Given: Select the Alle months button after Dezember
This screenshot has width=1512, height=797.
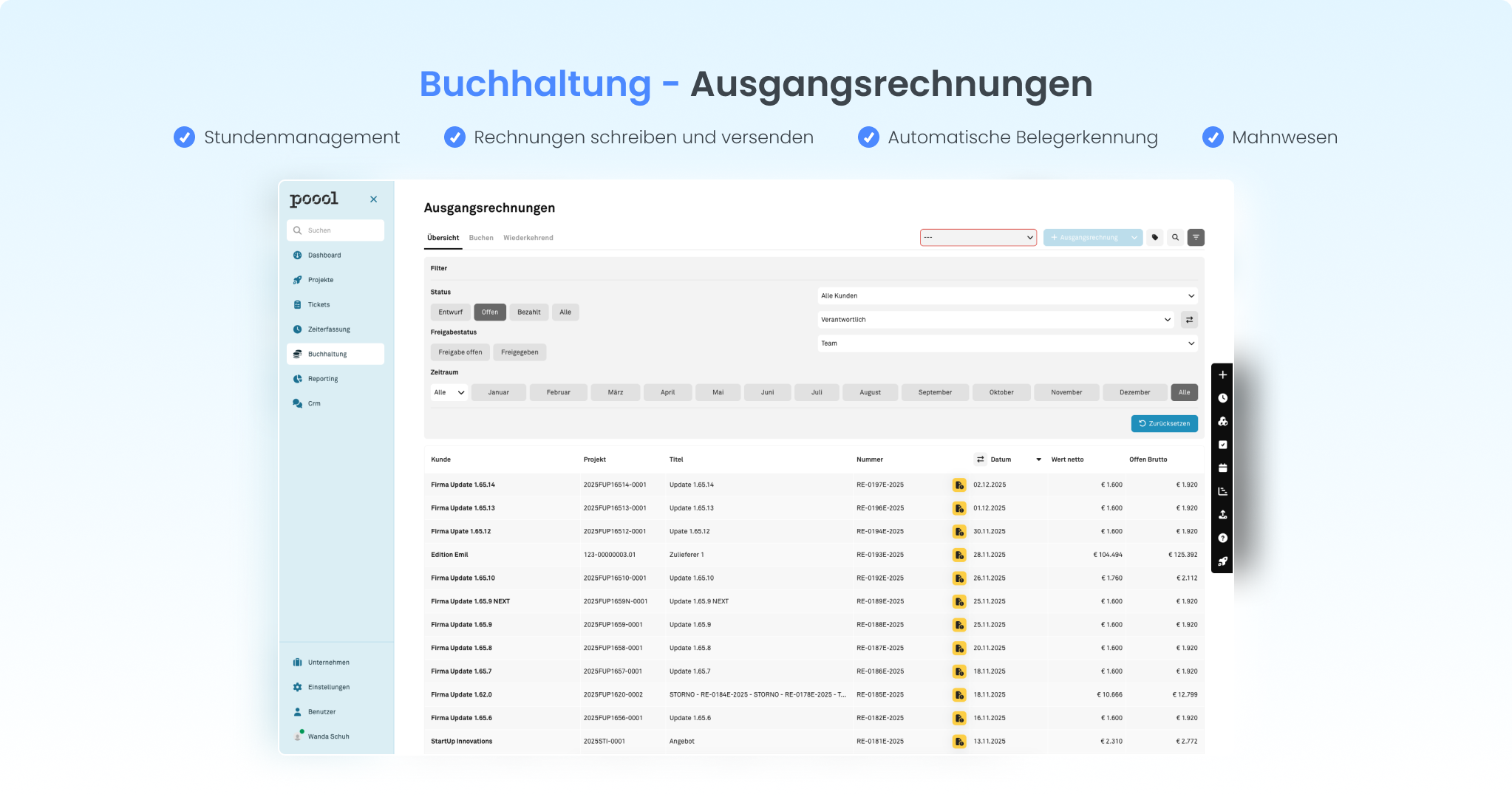Looking at the screenshot, I should (x=1185, y=393).
